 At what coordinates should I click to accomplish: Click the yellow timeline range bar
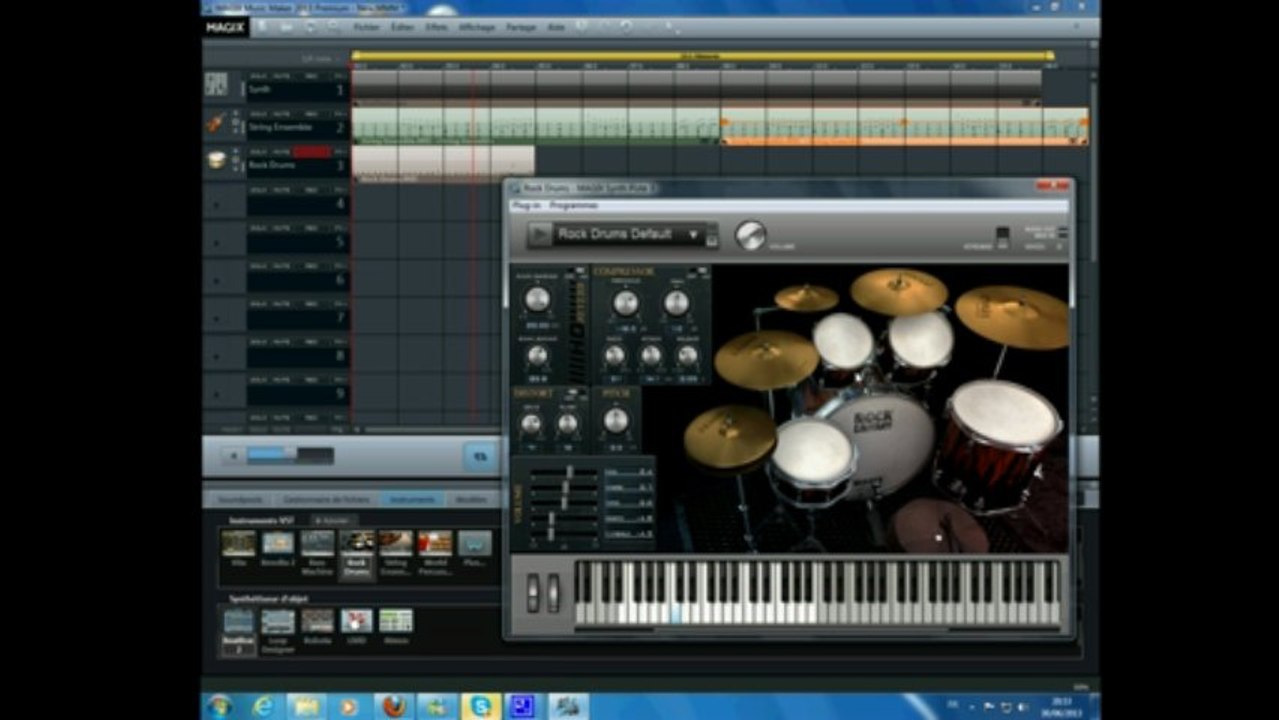point(702,56)
